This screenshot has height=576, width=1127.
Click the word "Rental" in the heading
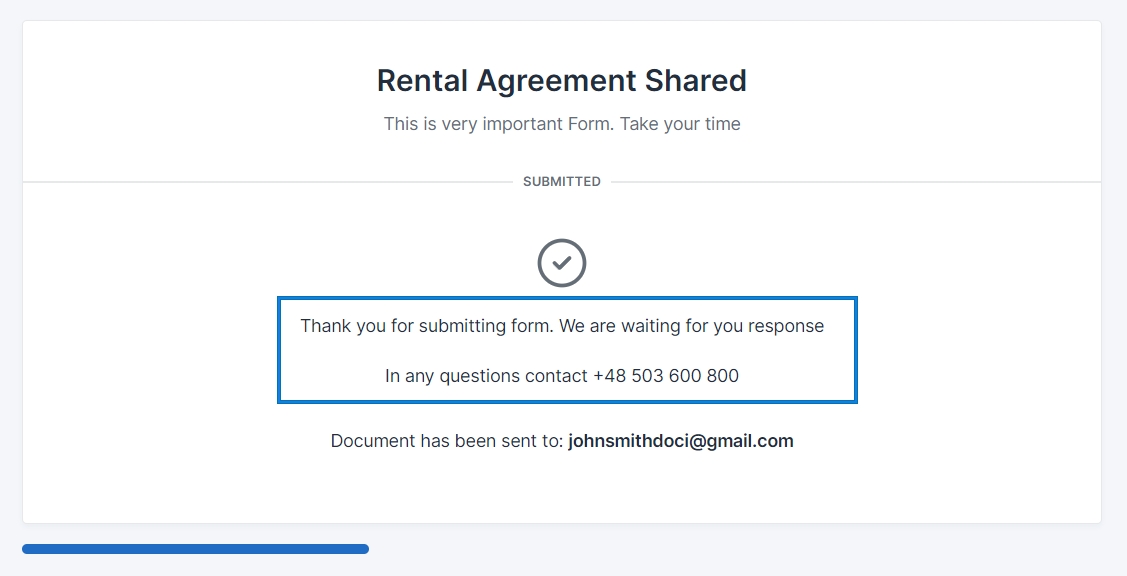(x=422, y=81)
